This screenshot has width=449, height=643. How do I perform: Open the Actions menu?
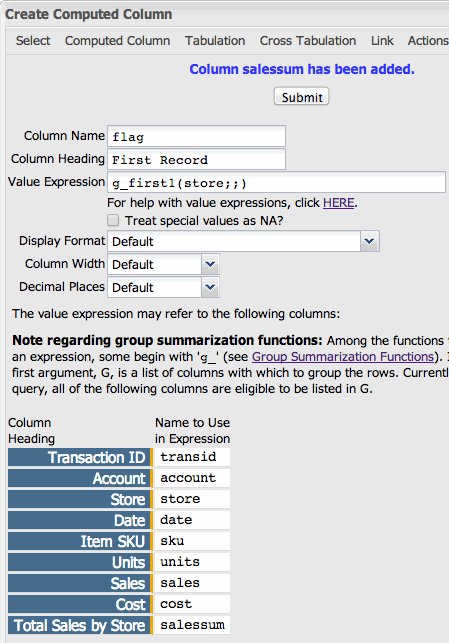[x=428, y=41]
